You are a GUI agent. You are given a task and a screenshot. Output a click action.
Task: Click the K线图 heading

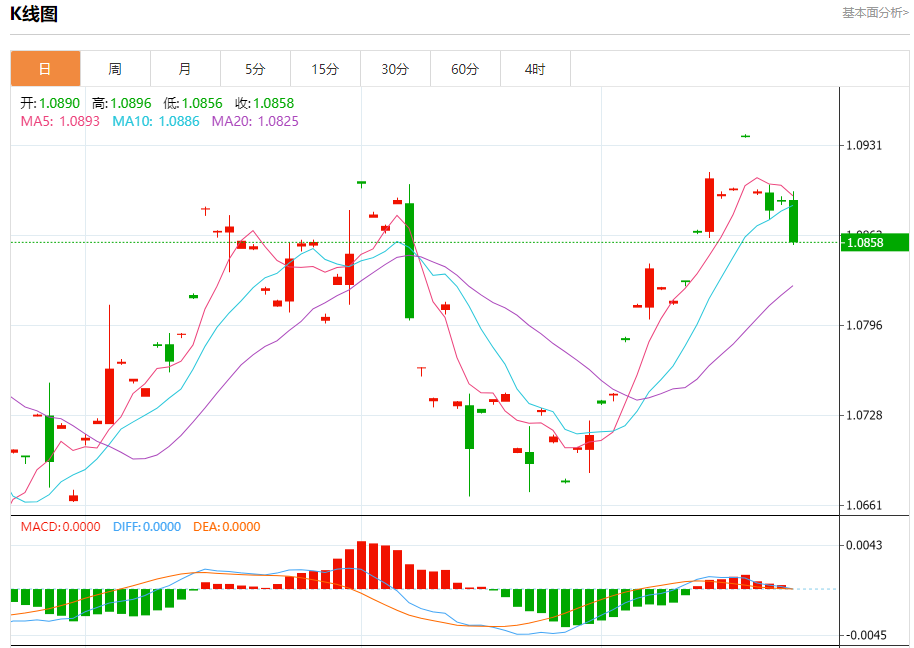pos(34,13)
